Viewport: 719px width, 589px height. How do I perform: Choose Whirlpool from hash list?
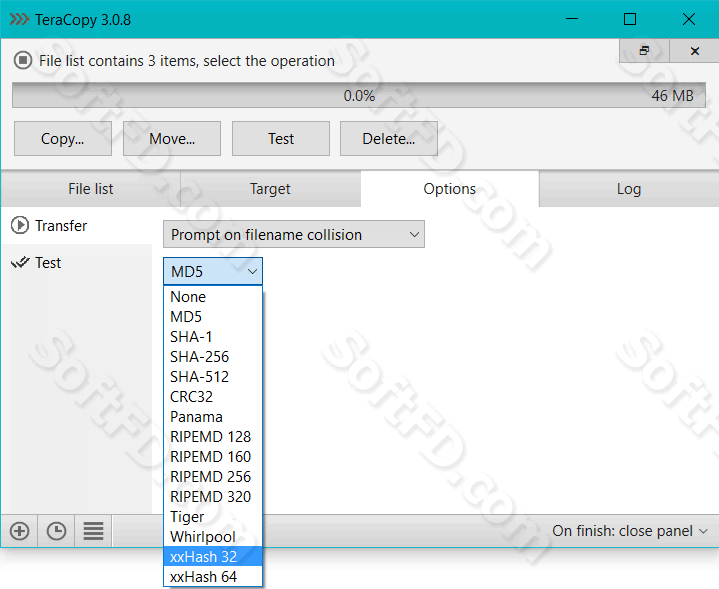point(213,537)
